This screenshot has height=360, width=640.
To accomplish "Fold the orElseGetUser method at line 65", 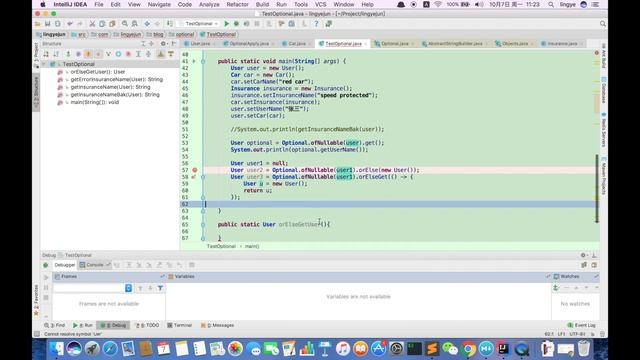I will point(203,224).
